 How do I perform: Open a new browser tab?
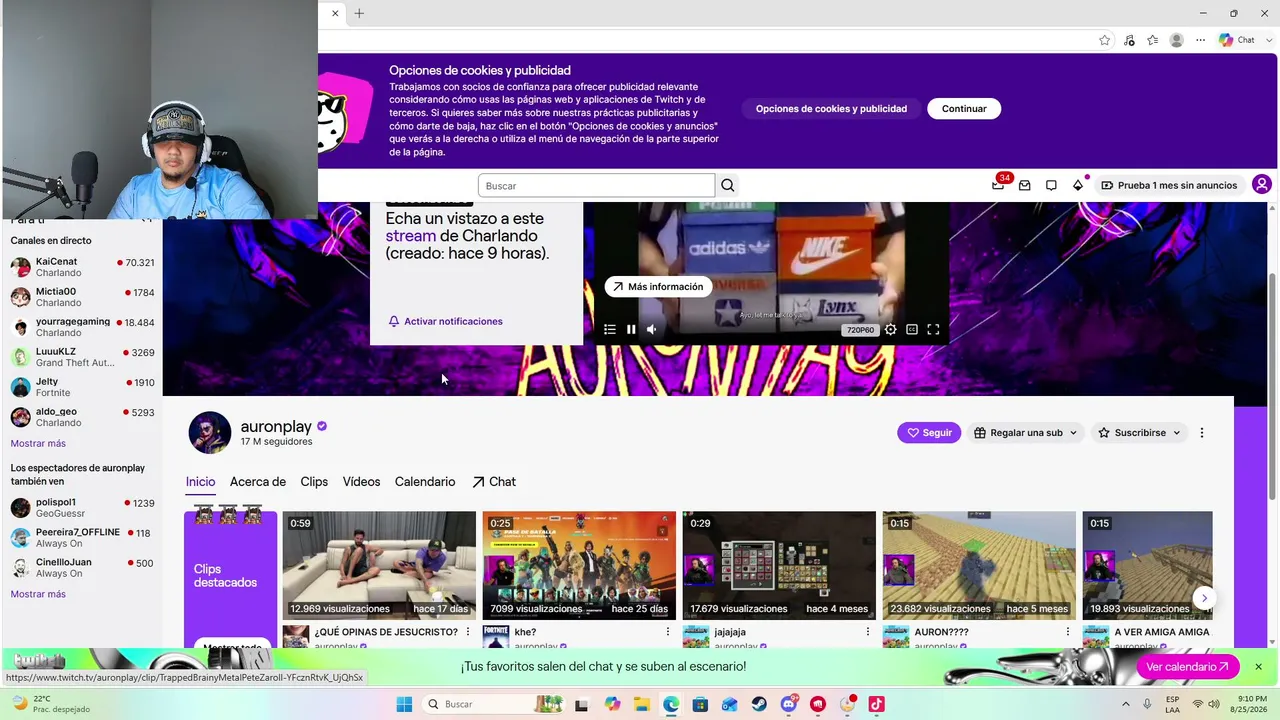point(359,13)
